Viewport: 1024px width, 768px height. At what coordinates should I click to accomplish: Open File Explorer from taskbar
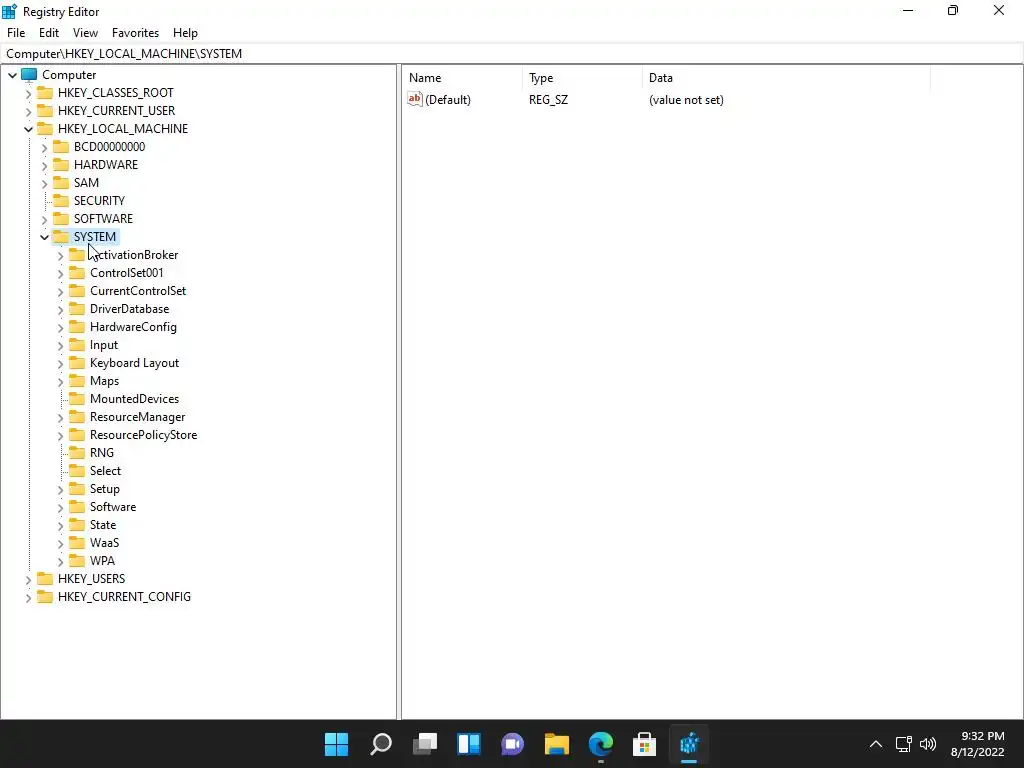click(556, 744)
